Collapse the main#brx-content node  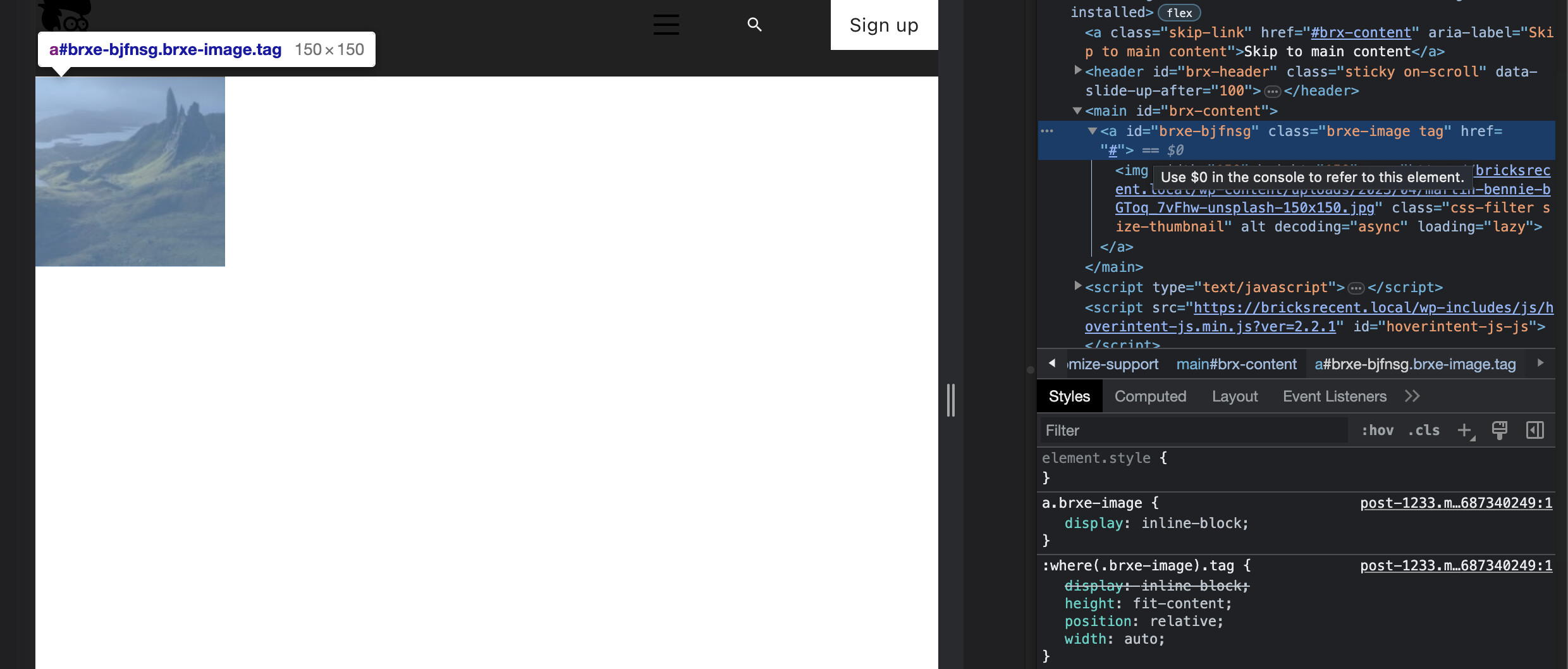(x=1077, y=111)
